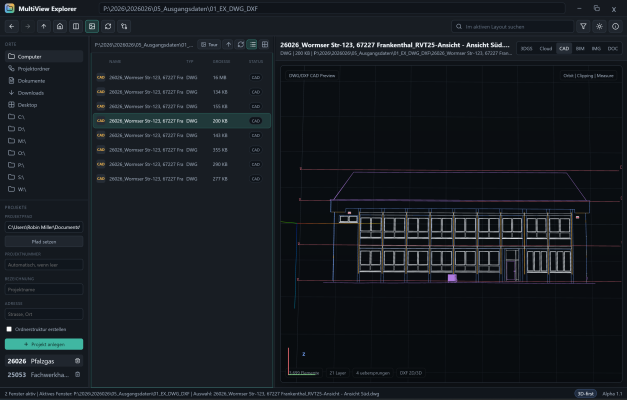Image resolution: width=627 pixels, height=400 pixels.
Task: Toggle the '3D-first' status bar pill
Action: click(585, 394)
